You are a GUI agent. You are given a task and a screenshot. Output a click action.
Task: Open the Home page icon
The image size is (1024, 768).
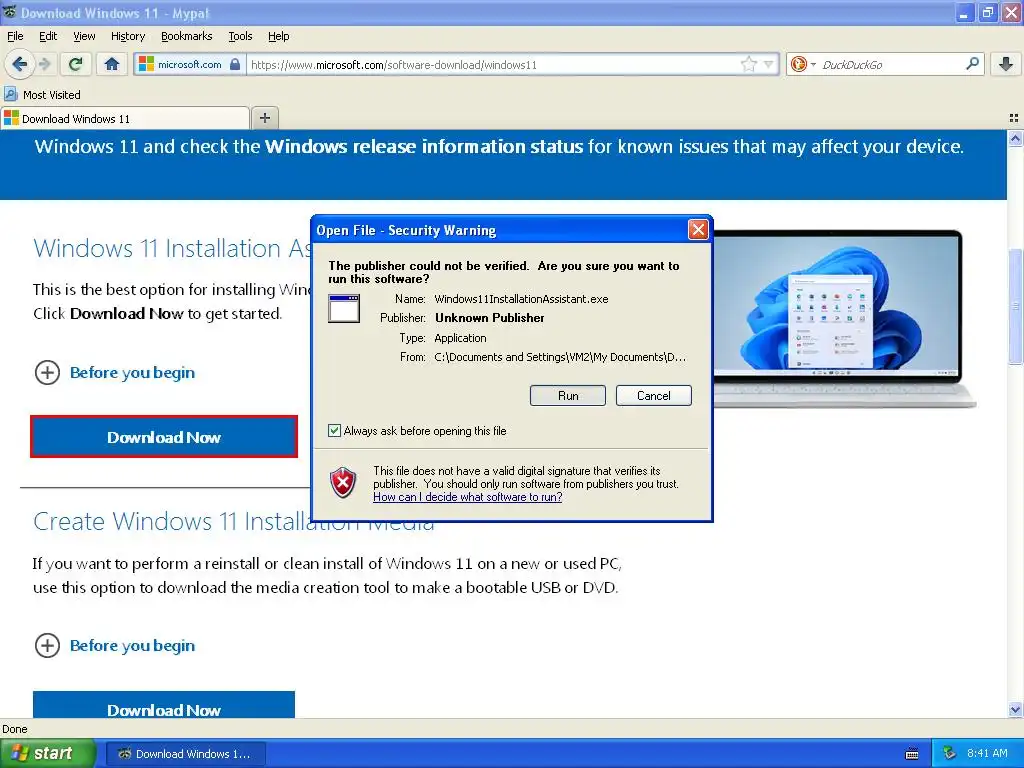112,64
